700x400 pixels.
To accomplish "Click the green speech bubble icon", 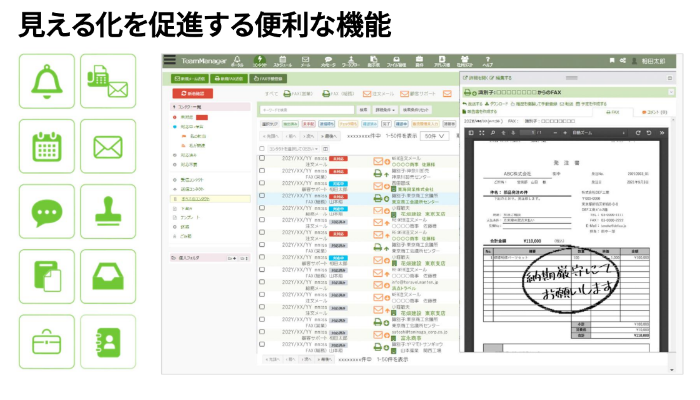I will [47, 213].
